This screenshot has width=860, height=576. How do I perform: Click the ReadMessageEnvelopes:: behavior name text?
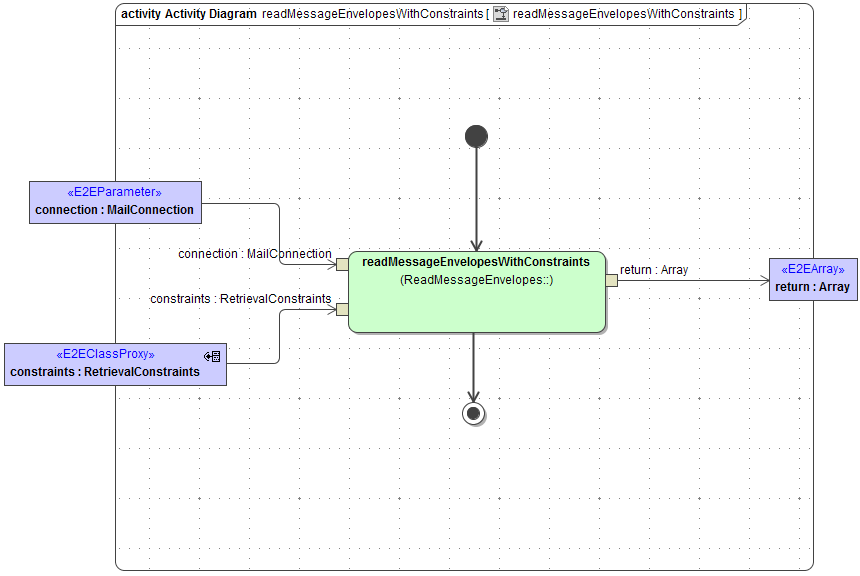[x=476, y=280]
